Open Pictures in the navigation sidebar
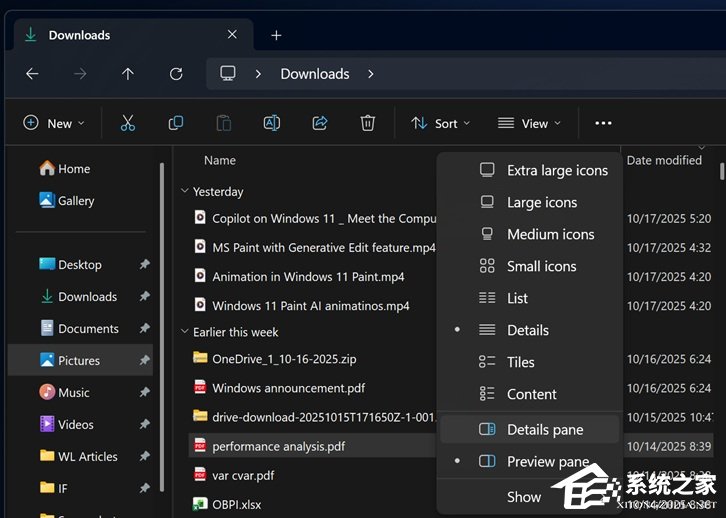 pyautogui.click(x=79, y=361)
